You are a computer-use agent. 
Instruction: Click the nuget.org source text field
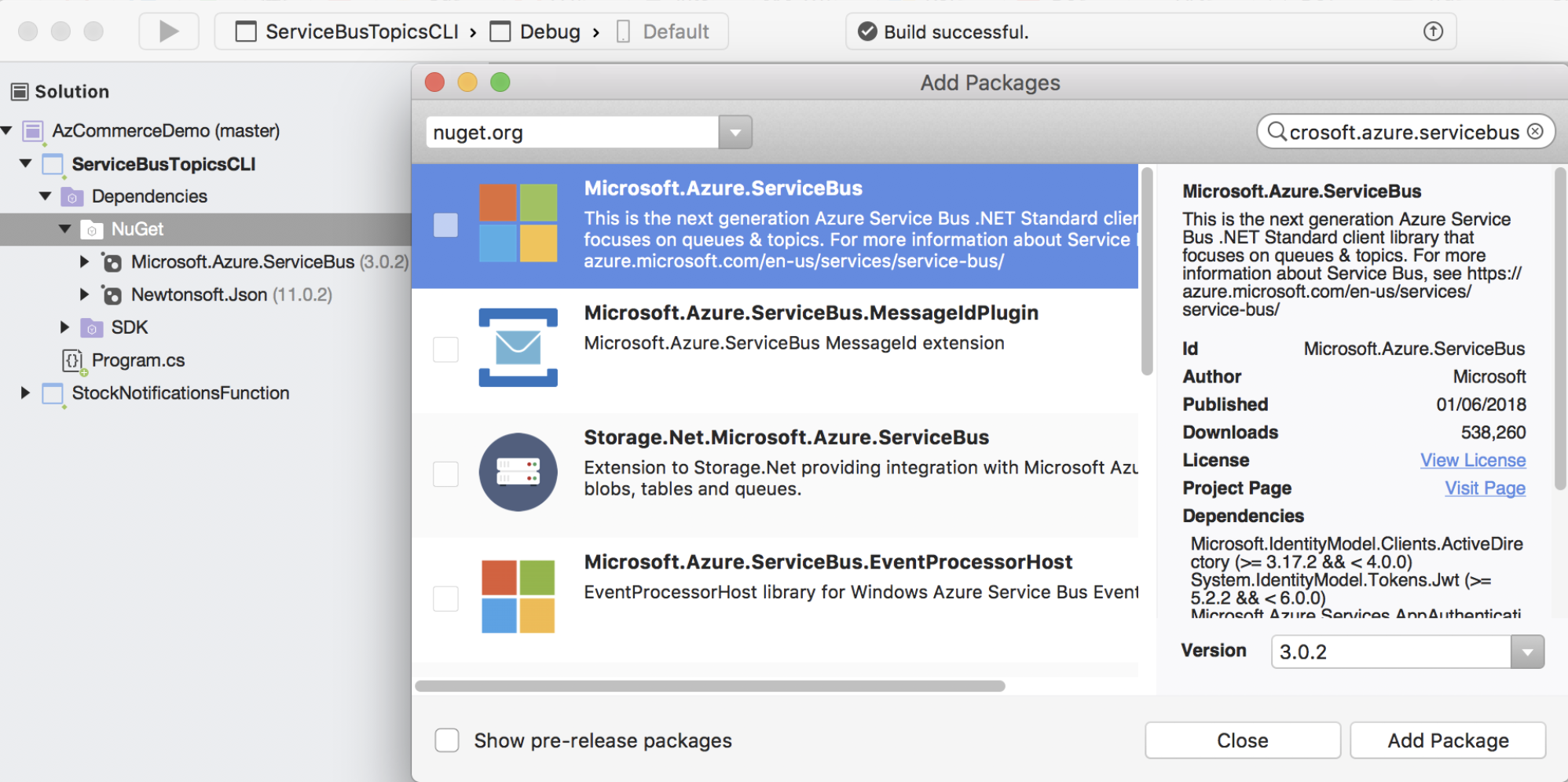[573, 133]
